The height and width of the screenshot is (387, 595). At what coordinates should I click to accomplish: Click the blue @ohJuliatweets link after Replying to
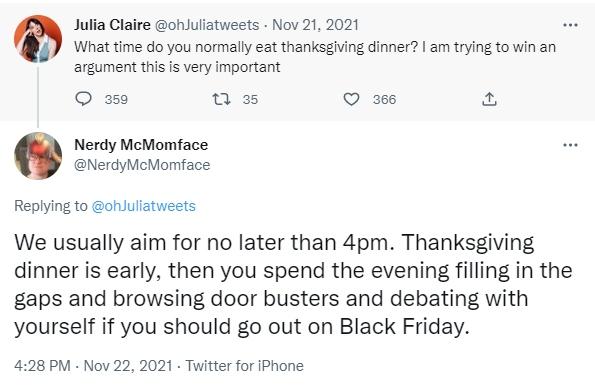click(x=144, y=206)
